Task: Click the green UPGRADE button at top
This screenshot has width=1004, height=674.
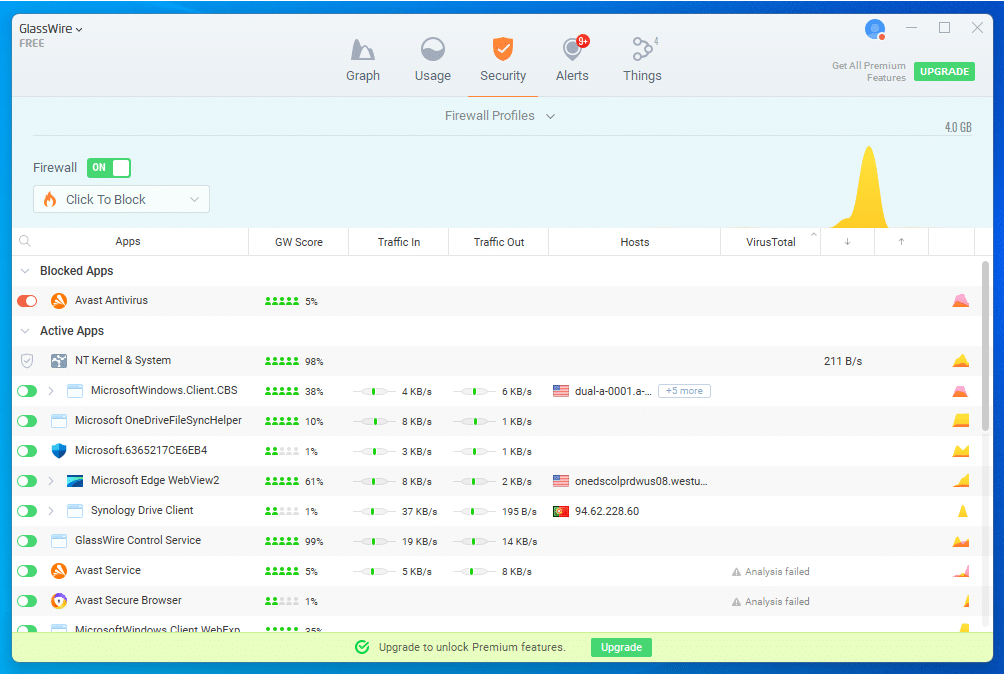Action: point(944,72)
